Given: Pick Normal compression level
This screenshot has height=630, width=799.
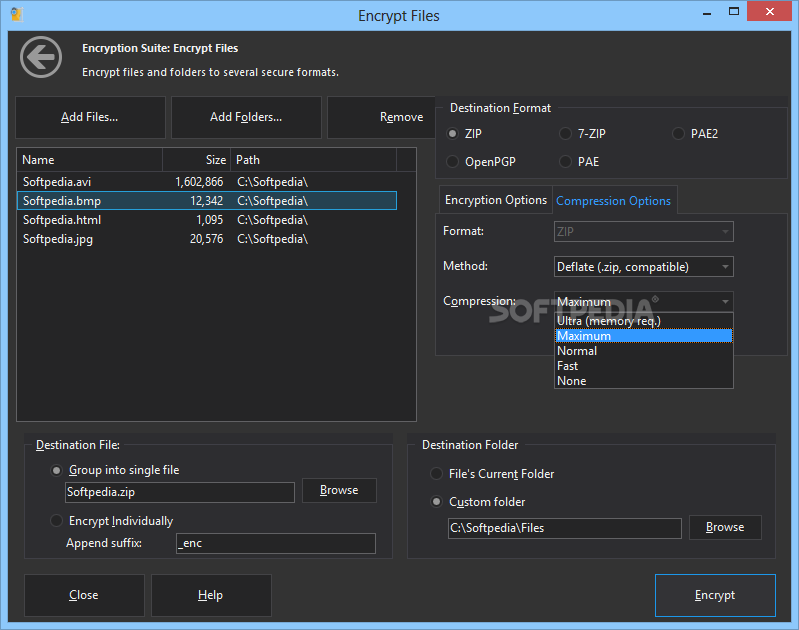Looking at the screenshot, I should [644, 351].
